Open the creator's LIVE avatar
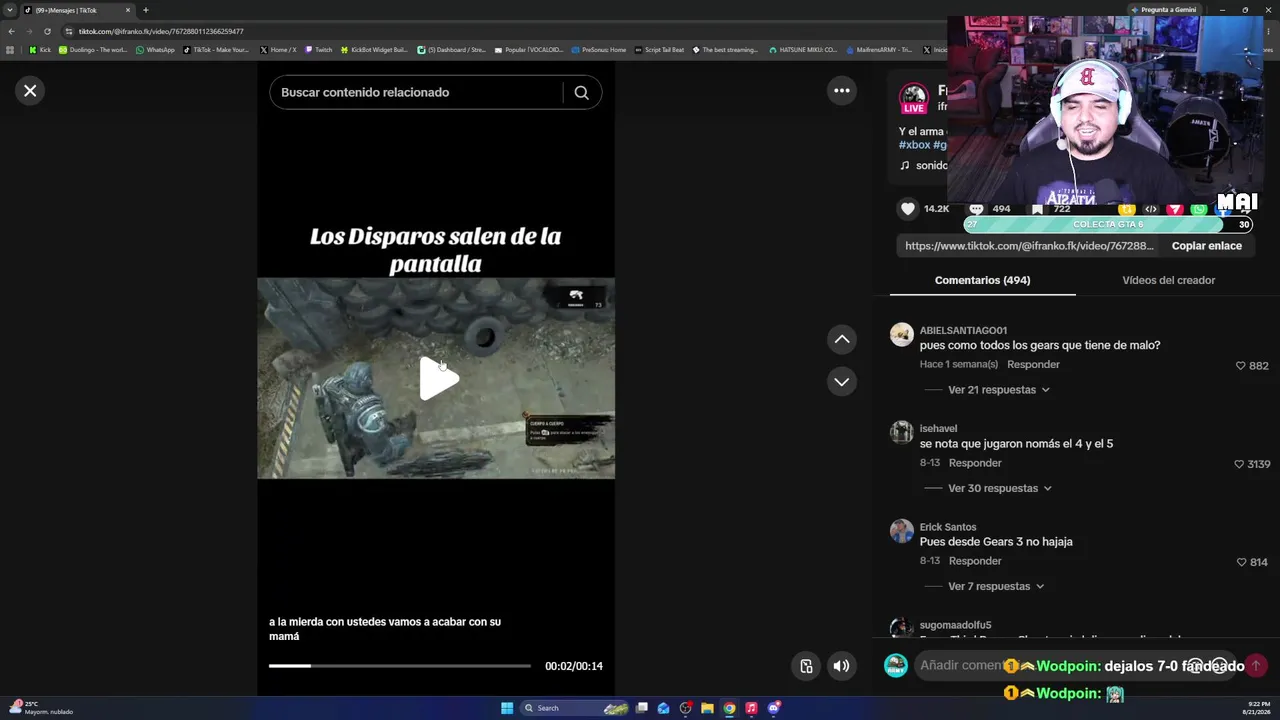Viewport: 1280px width, 720px height. point(914,98)
